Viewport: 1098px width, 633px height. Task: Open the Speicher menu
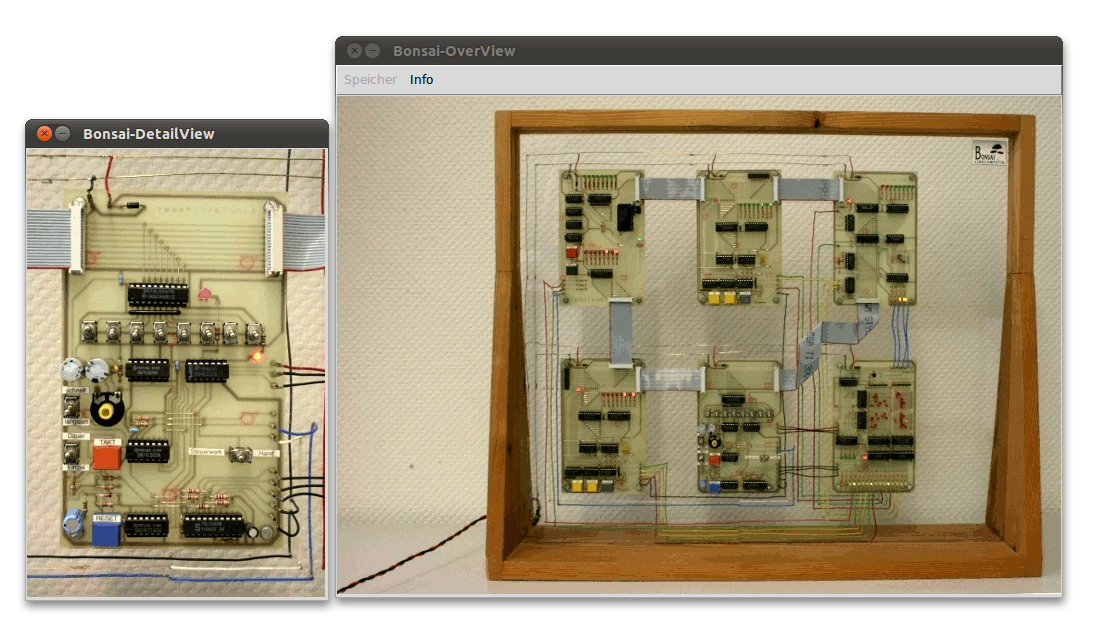click(x=370, y=80)
